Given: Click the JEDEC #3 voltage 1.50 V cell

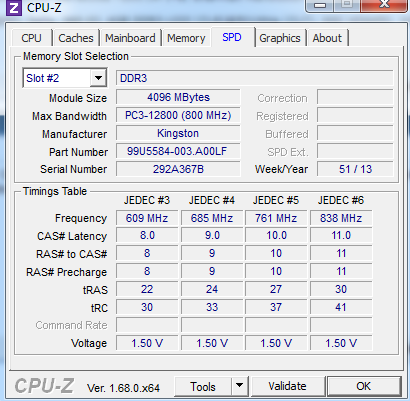Looking at the screenshot, I should [x=147, y=343].
